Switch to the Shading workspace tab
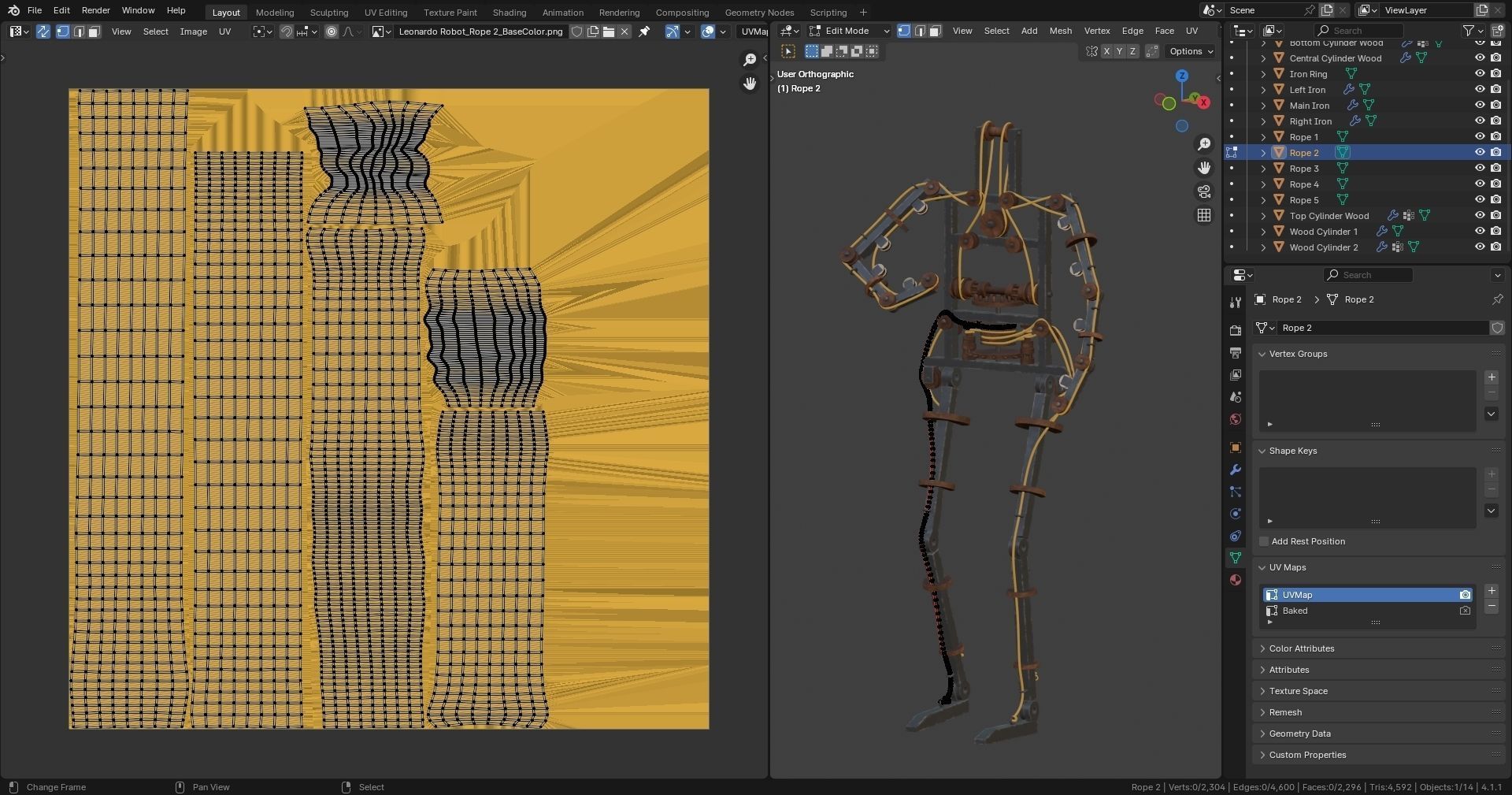Screen dimensions: 1512x795 coord(510,13)
